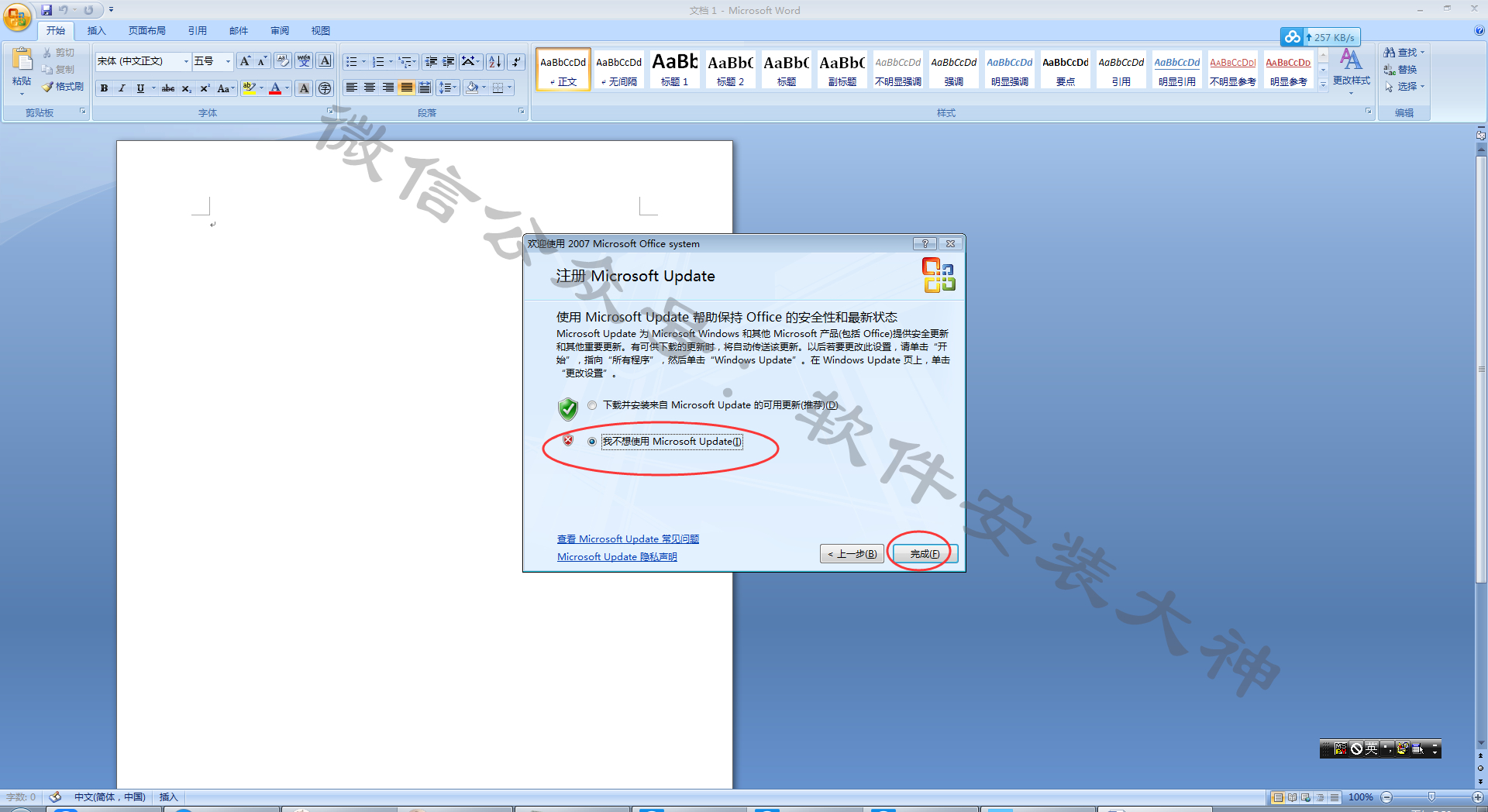Open Microsoft Update privacy statement link
The image size is (1488, 812).
point(617,557)
